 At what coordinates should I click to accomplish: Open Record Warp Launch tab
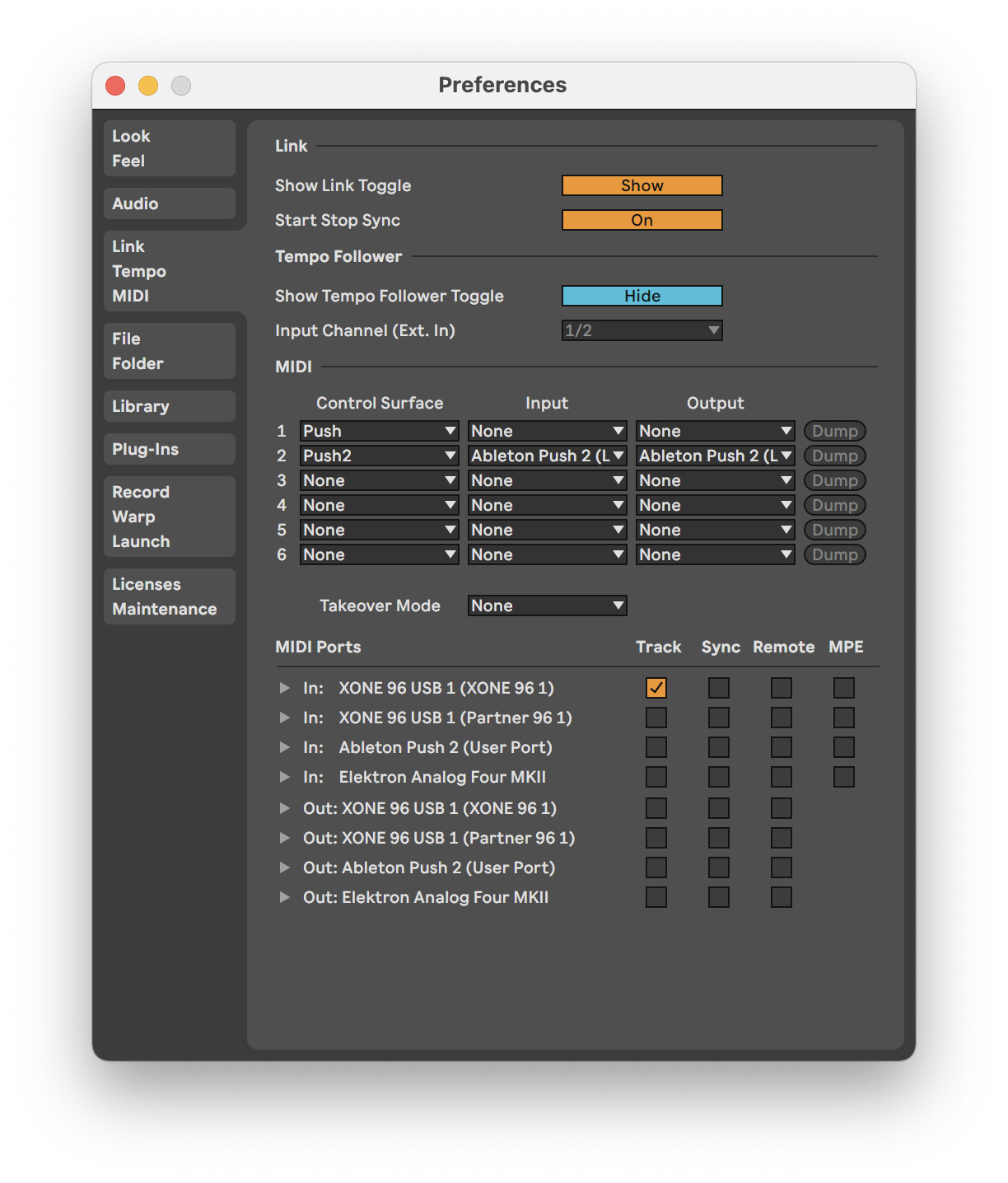pos(170,517)
